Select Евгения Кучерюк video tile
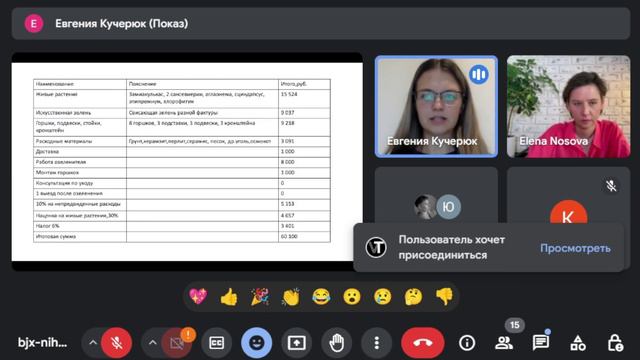Image resolution: width=640 pixels, height=360 pixels. click(x=436, y=107)
